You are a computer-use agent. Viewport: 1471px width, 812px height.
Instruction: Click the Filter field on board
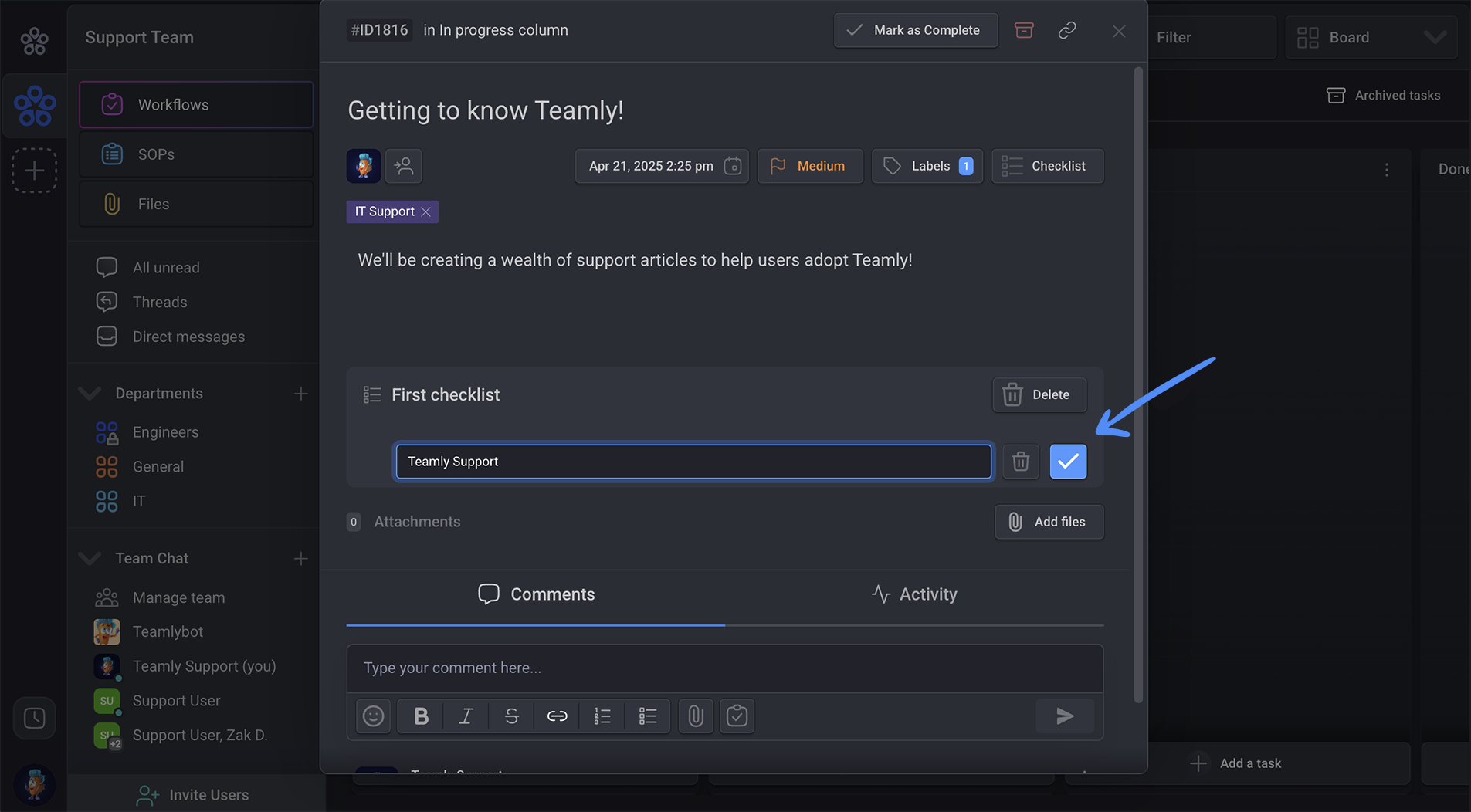pos(1212,37)
